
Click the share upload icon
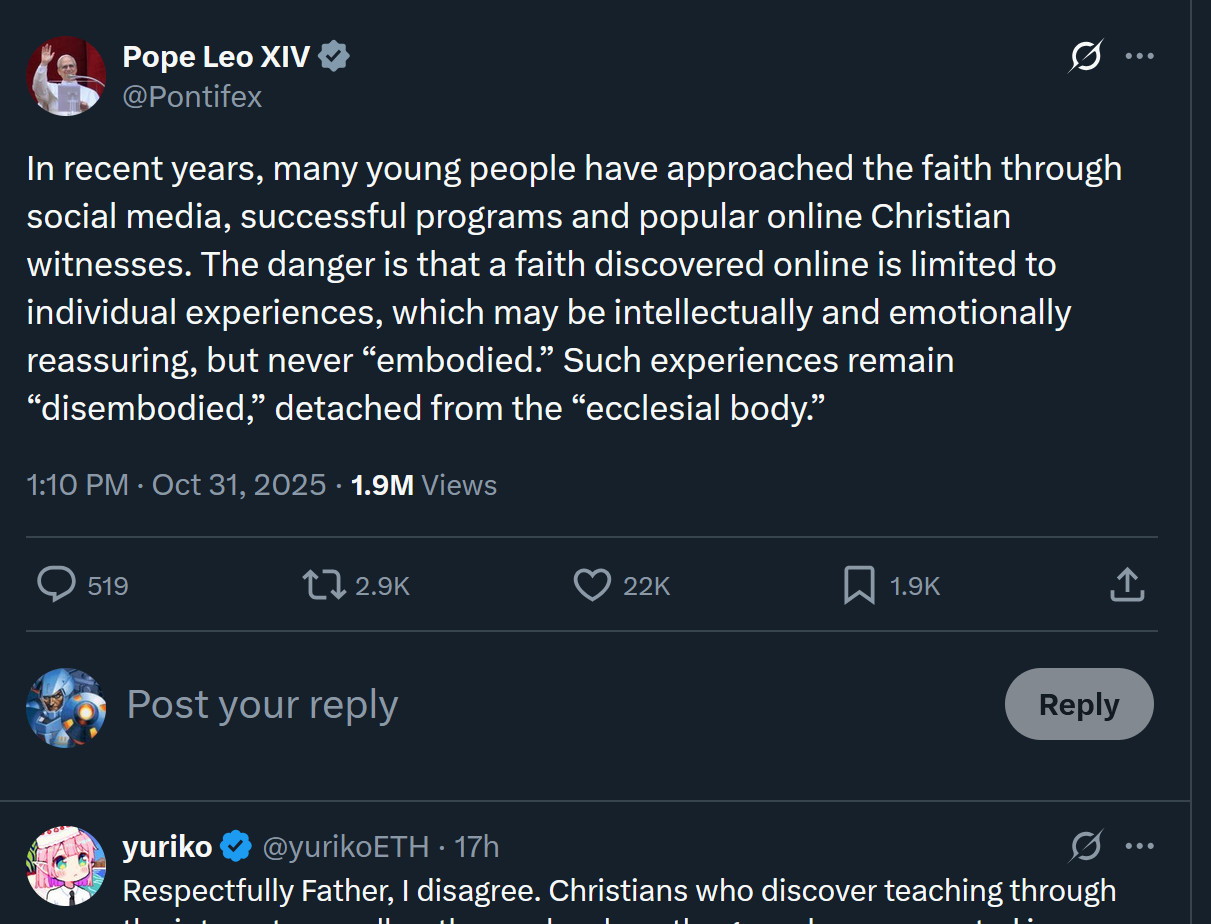[1127, 584]
